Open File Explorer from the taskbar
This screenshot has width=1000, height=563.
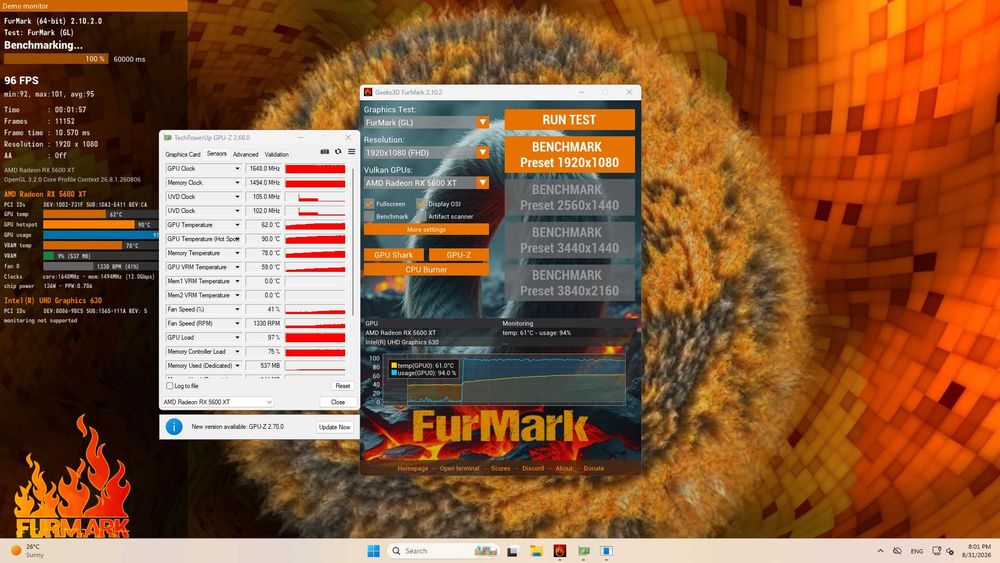536,551
